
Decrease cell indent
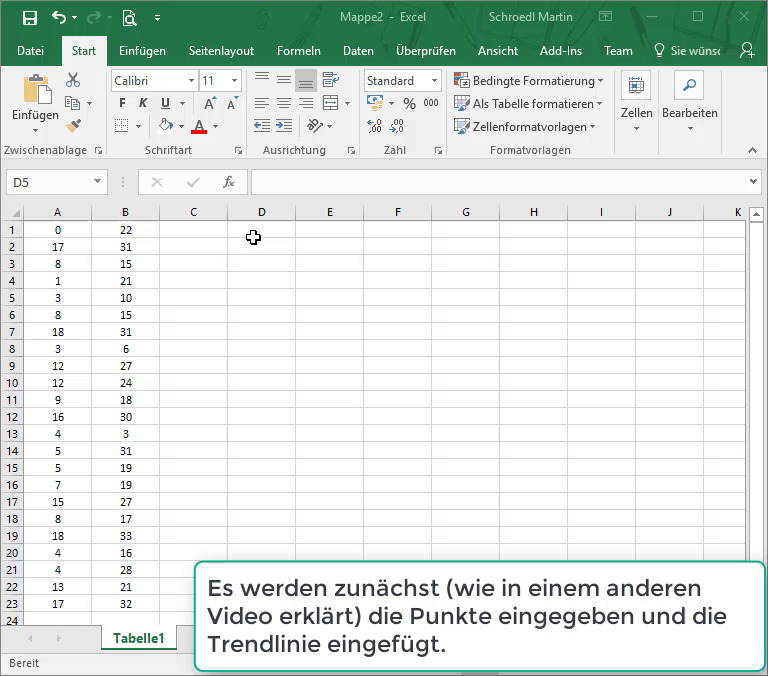(262, 126)
